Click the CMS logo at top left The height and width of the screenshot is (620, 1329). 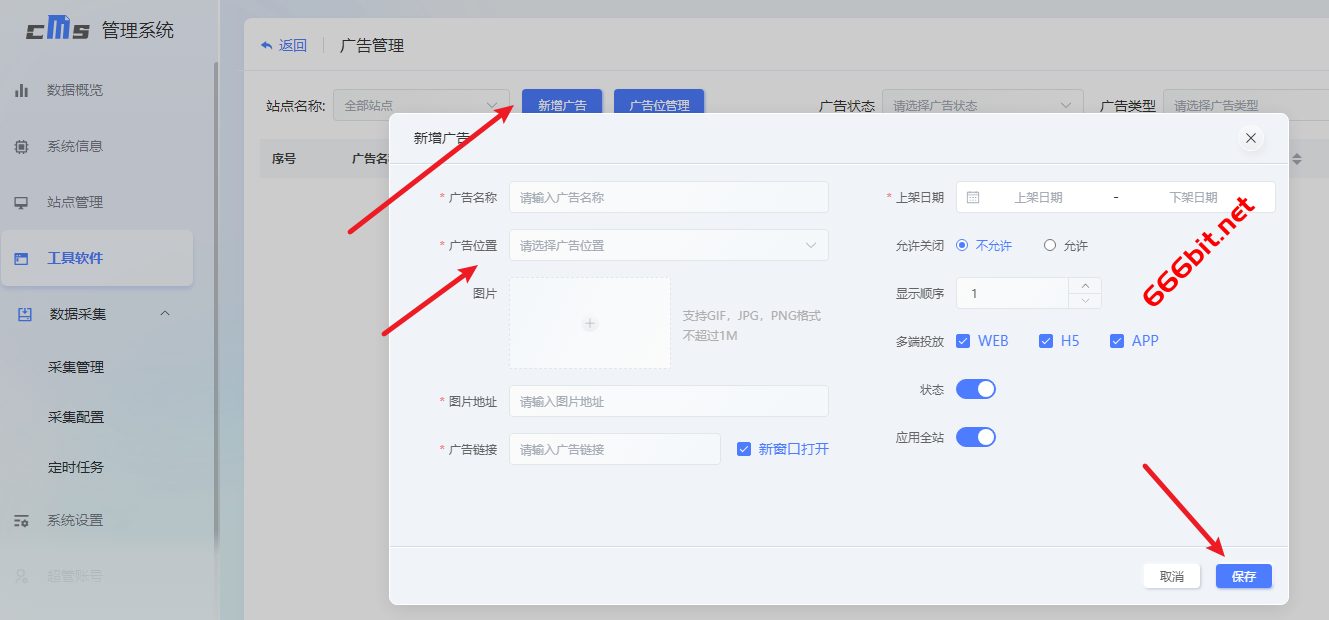(60, 28)
